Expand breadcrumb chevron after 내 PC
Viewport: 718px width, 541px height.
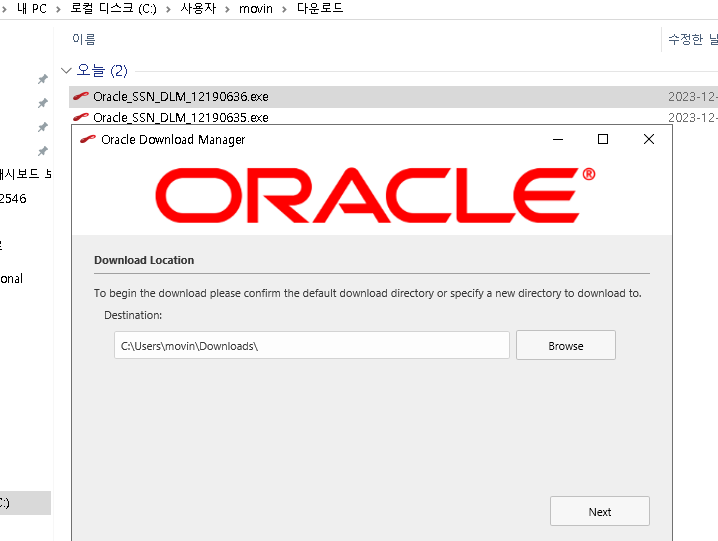[58, 9]
